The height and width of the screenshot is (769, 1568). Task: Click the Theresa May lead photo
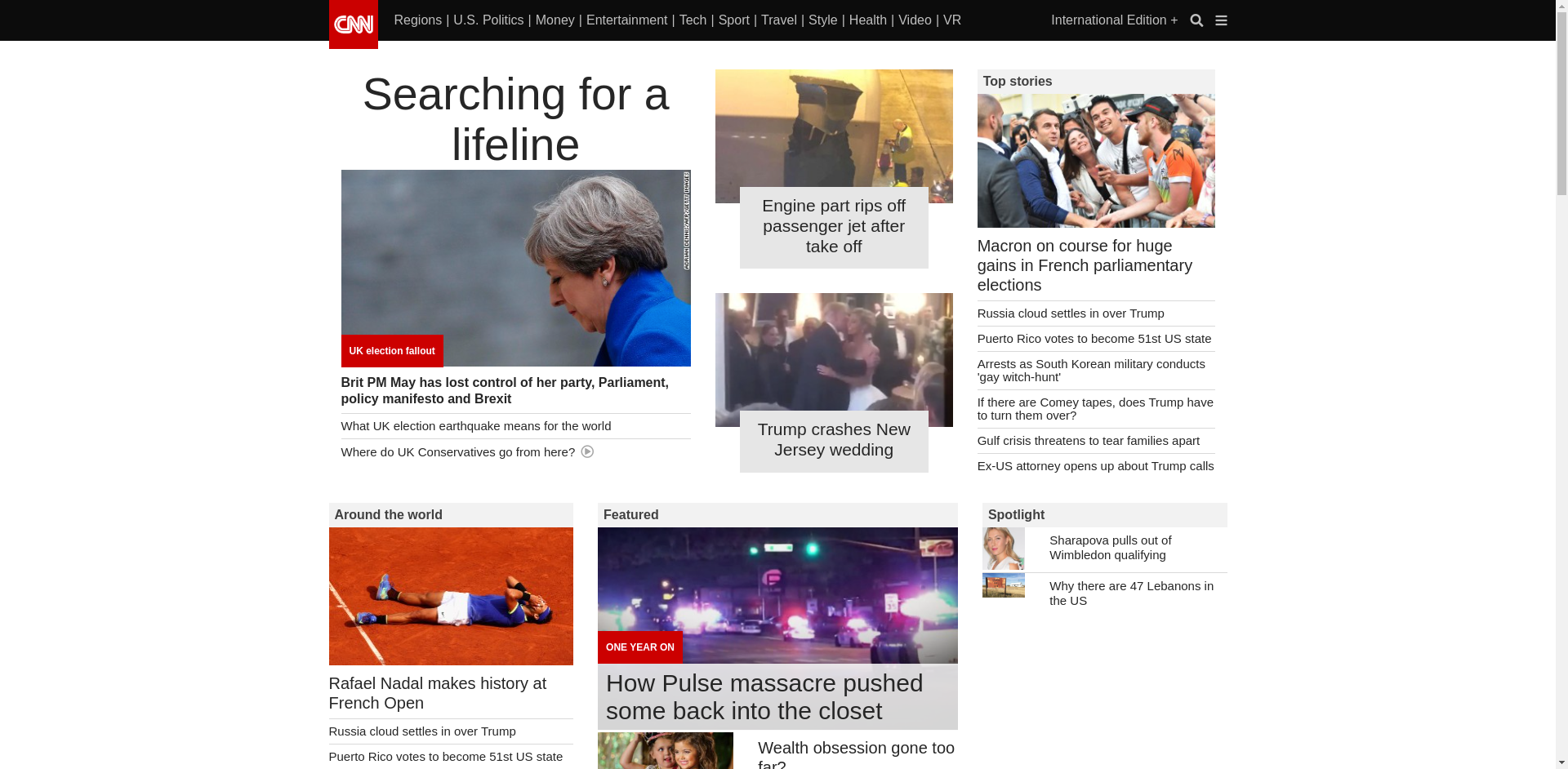pyautogui.click(x=515, y=268)
